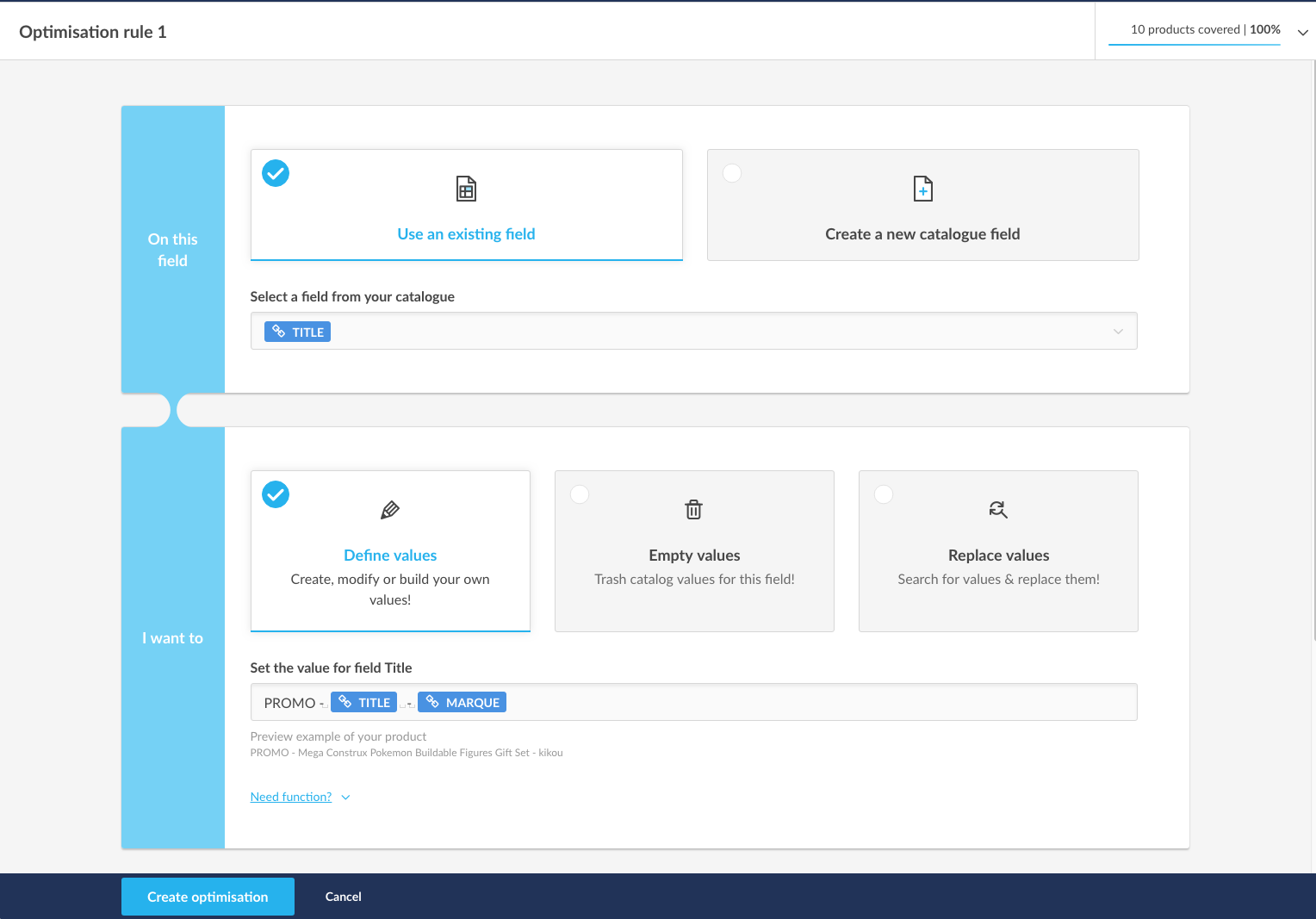Choose the 'Define values' option title
The width and height of the screenshot is (1316, 919).
point(390,556)
